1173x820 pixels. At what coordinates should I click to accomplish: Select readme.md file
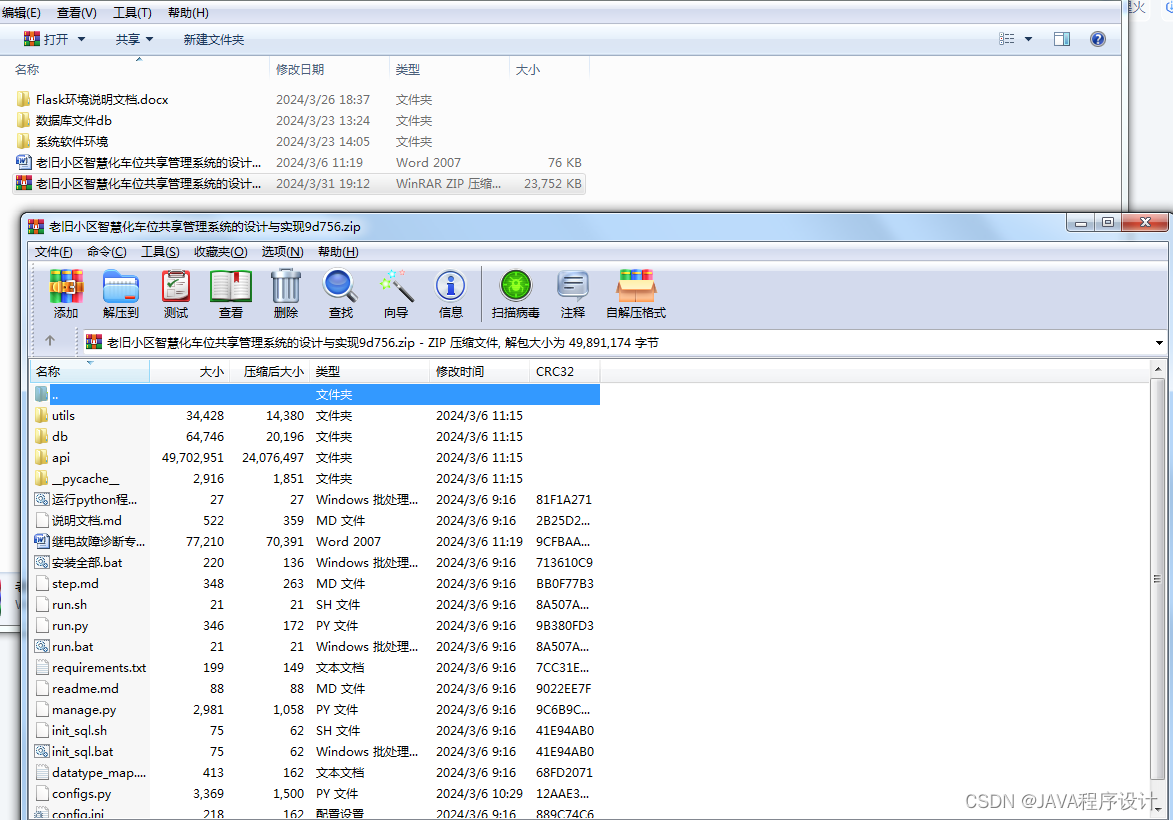click(x=315, y=688)
